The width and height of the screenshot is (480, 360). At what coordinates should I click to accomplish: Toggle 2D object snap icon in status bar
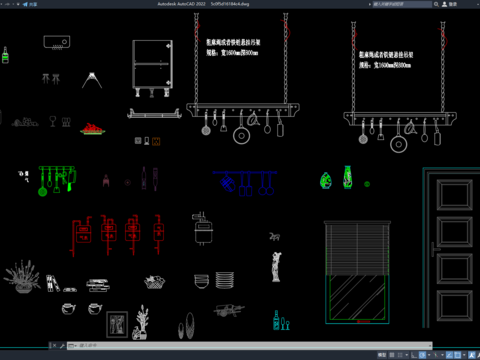click(457, 355)
